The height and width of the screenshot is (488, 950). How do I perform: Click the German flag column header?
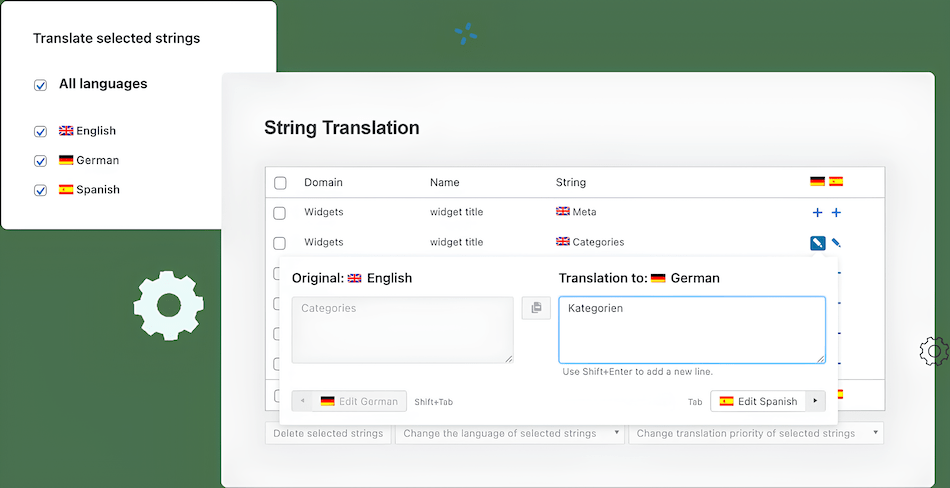coord(817,181)
